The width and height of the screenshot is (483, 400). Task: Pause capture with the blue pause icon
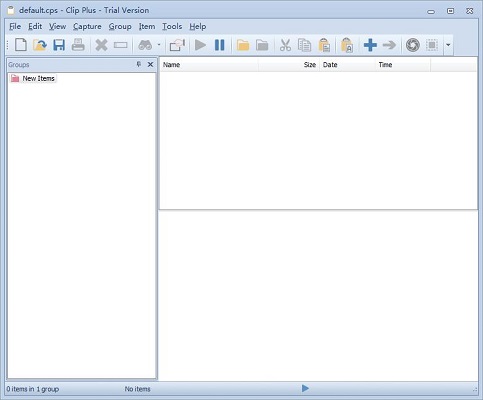pyautogui.click(x=220, y=45)
